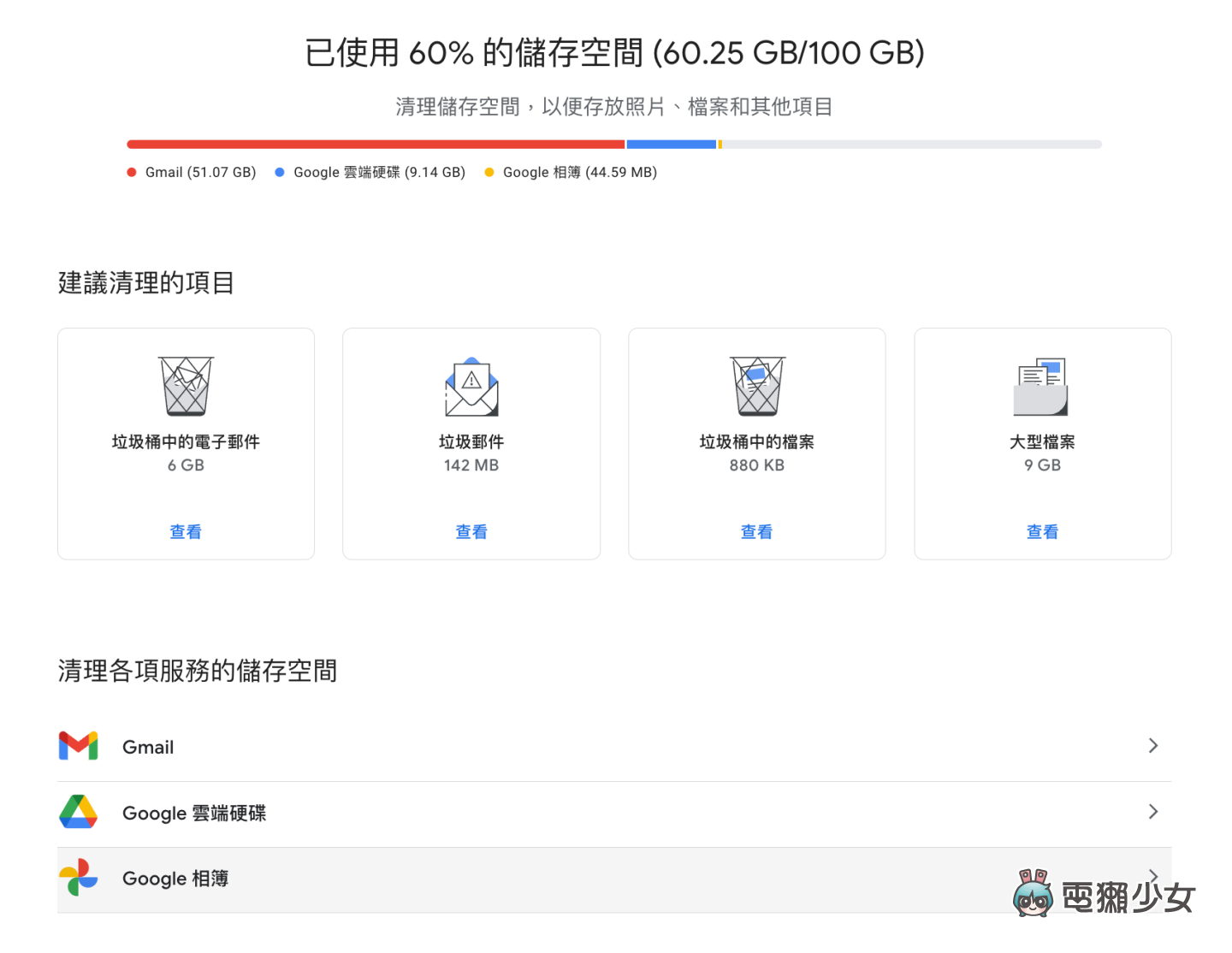Click the red Gmail segment of storage bar
The width and height of the screenshot is (1232, 953).
click(376, 145)
